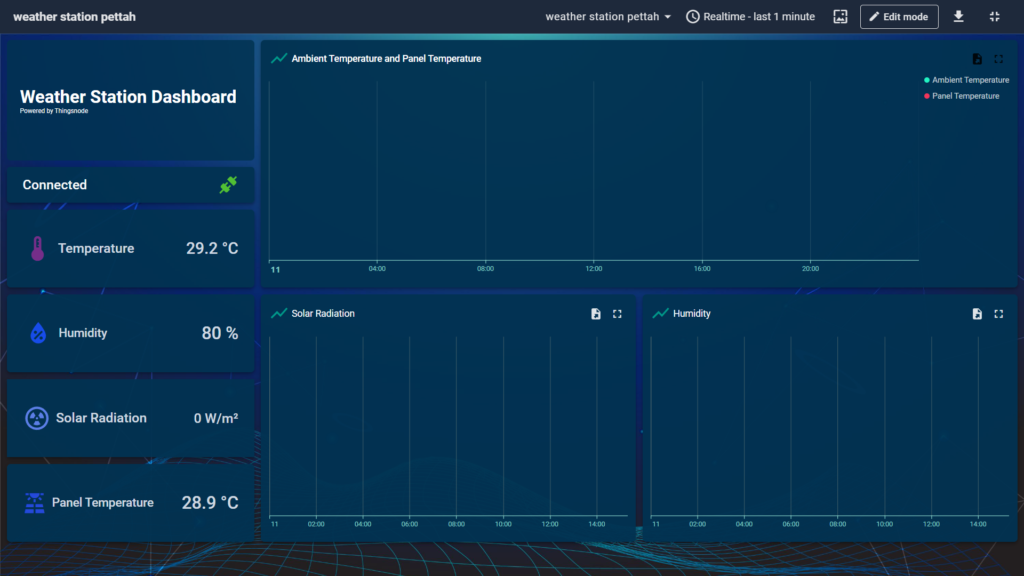Click 10:00 label on Humidity chart axis
Viewport: 1024px width, 576px height.
pos(884,524)
